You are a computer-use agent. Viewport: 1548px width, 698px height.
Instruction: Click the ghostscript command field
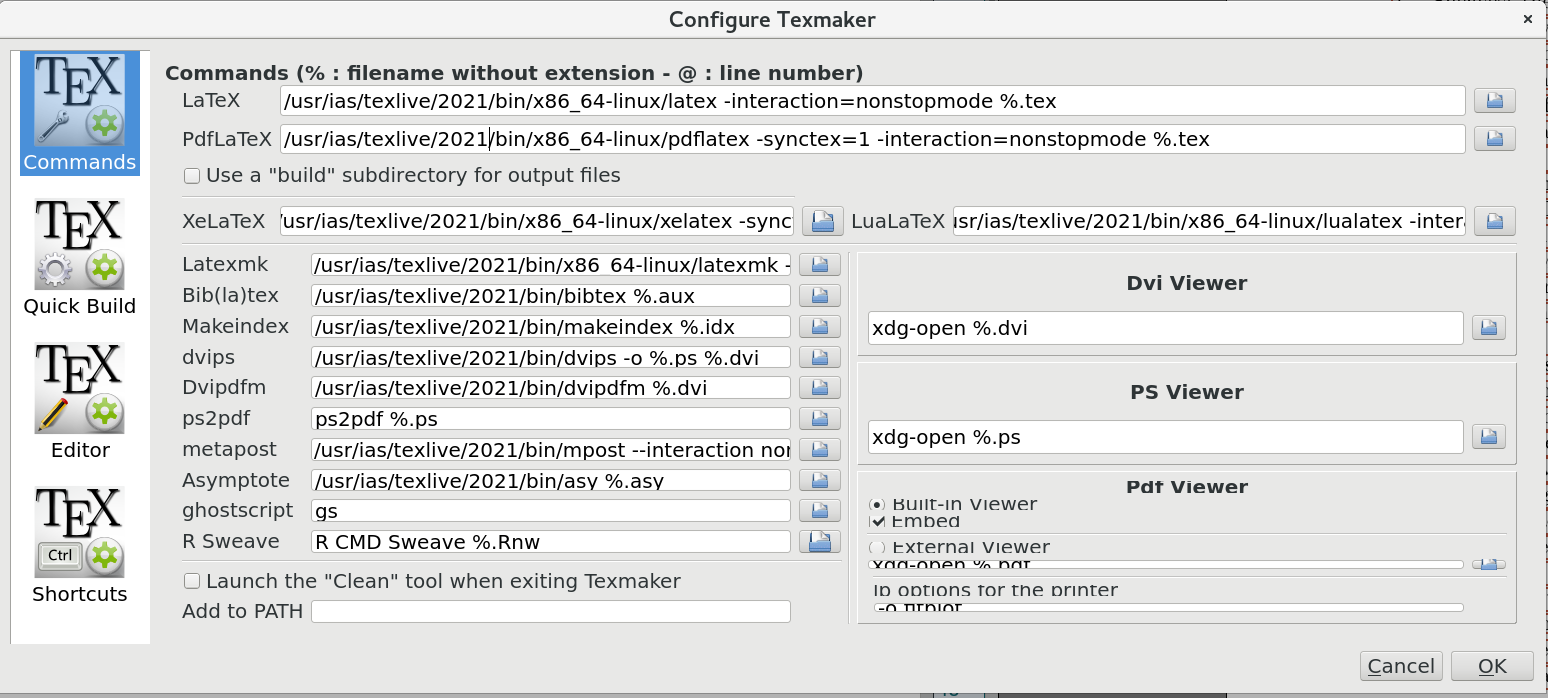[550, 511]
